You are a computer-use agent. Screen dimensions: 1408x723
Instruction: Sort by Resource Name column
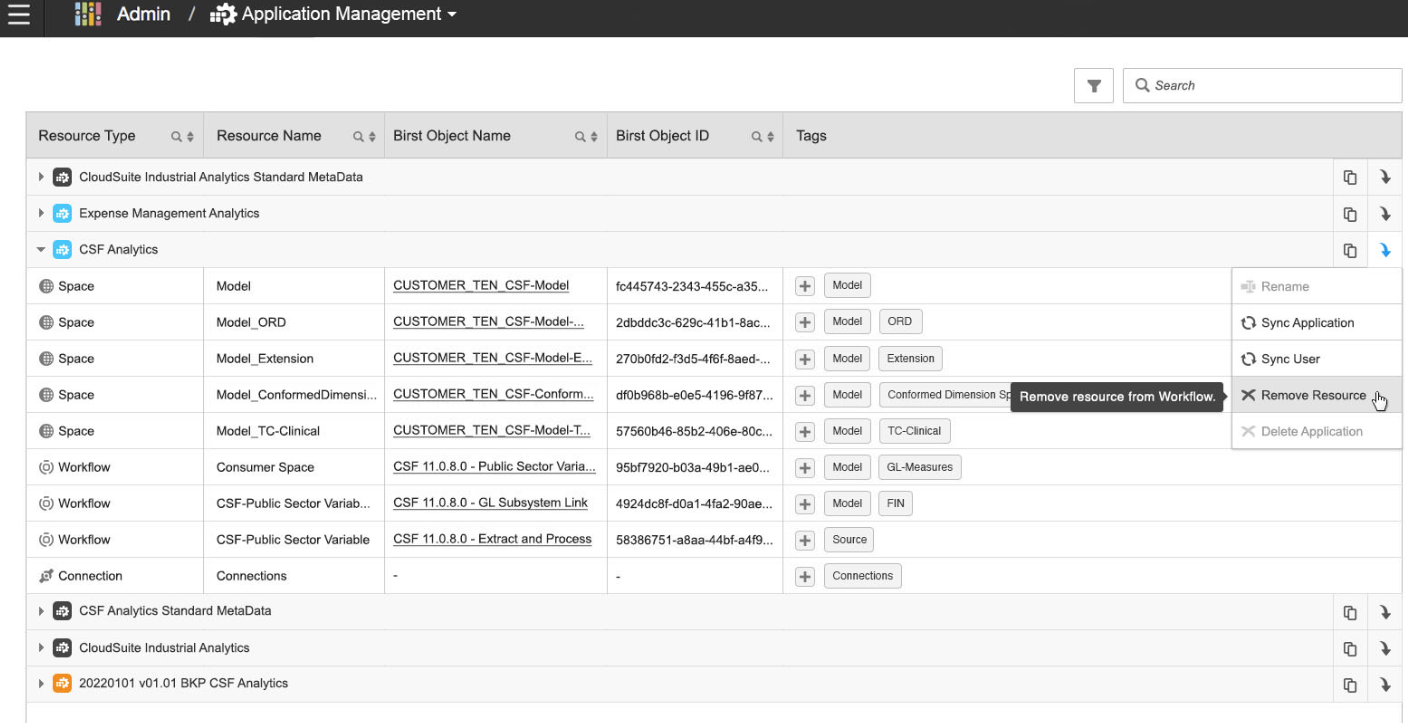[x=372, y=137]
